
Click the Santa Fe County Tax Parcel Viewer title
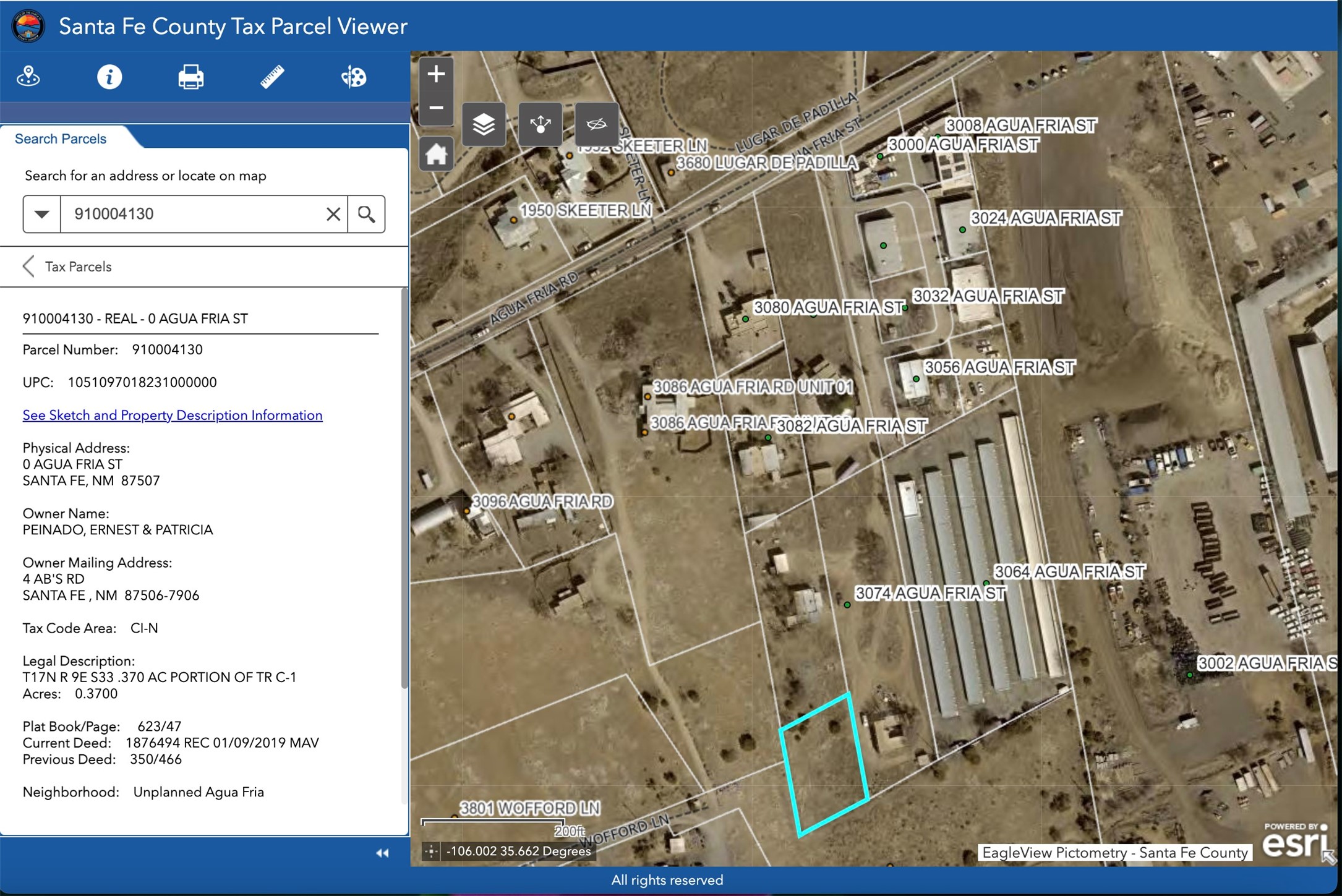pos(233,26)
